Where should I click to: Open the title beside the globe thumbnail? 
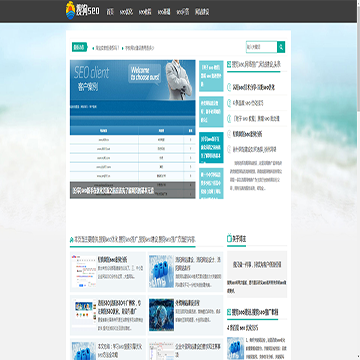click(x=187, y=303)
